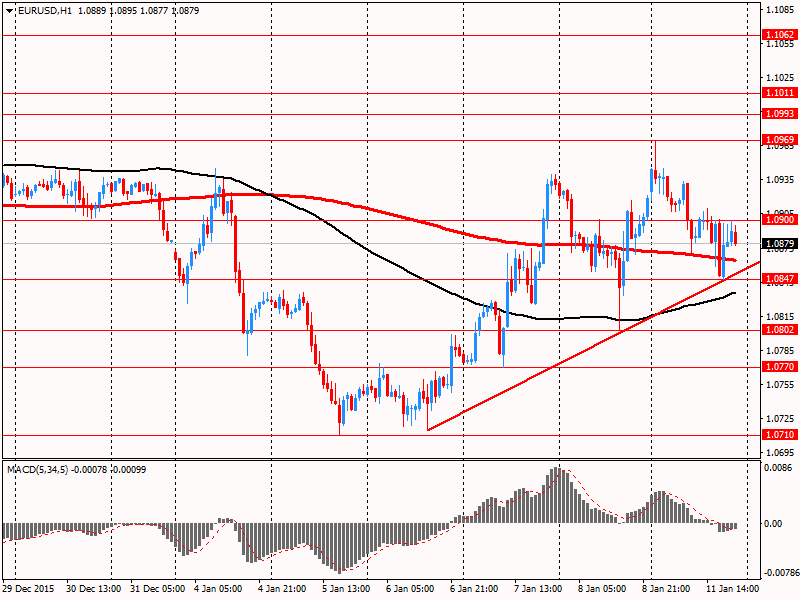800x600 pixels.
Task: Open the chart menu triangle beside EURUSD,H1
Action: tap(10, 11)
